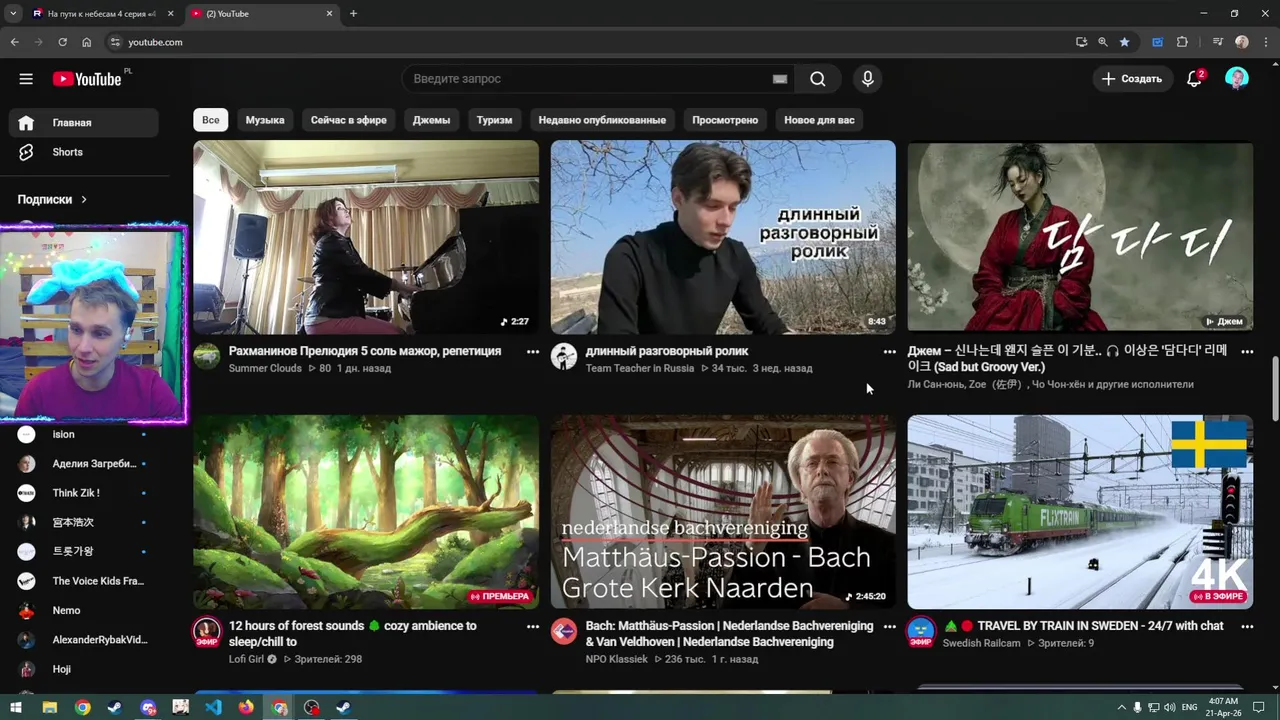1280x720 pixels.
Task: Close the (2) YouTube tab
Action: [x=330, y=14]
